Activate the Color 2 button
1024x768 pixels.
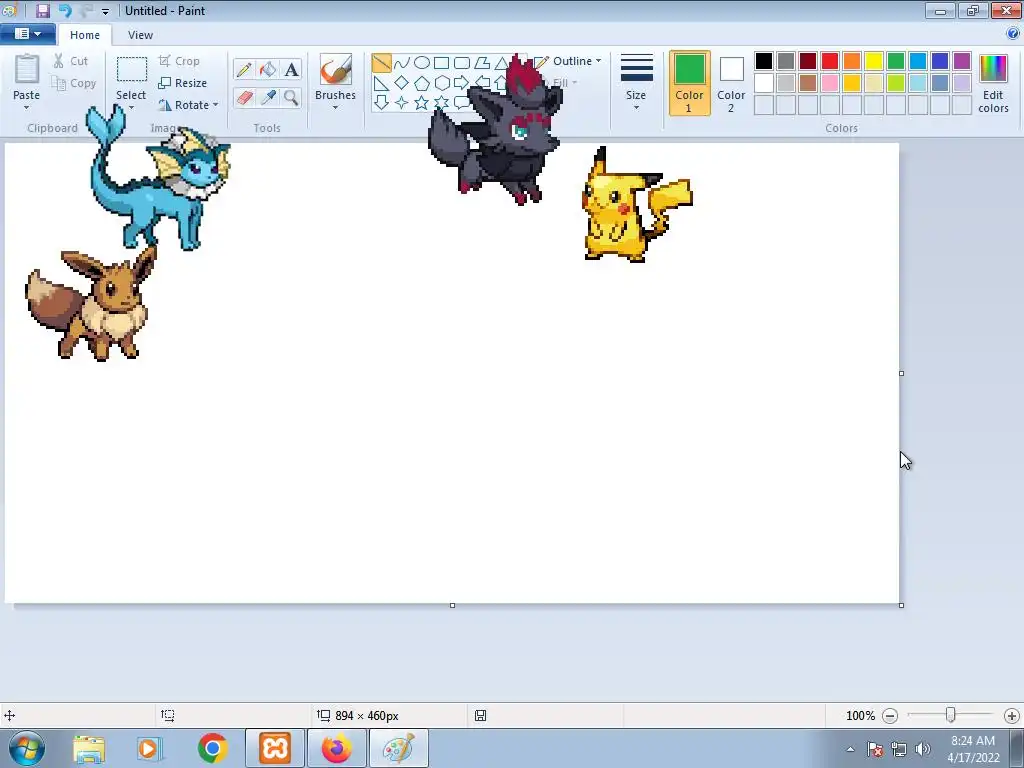731,83
